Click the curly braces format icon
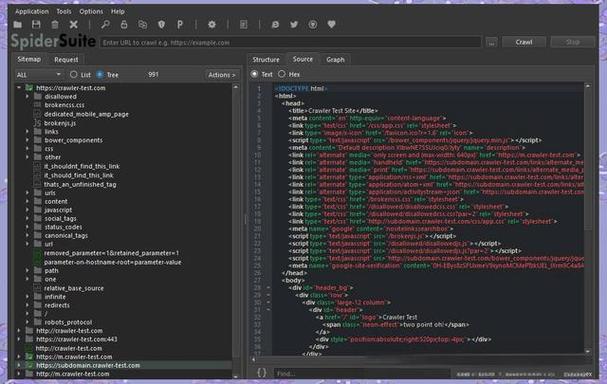 (262, 373)
